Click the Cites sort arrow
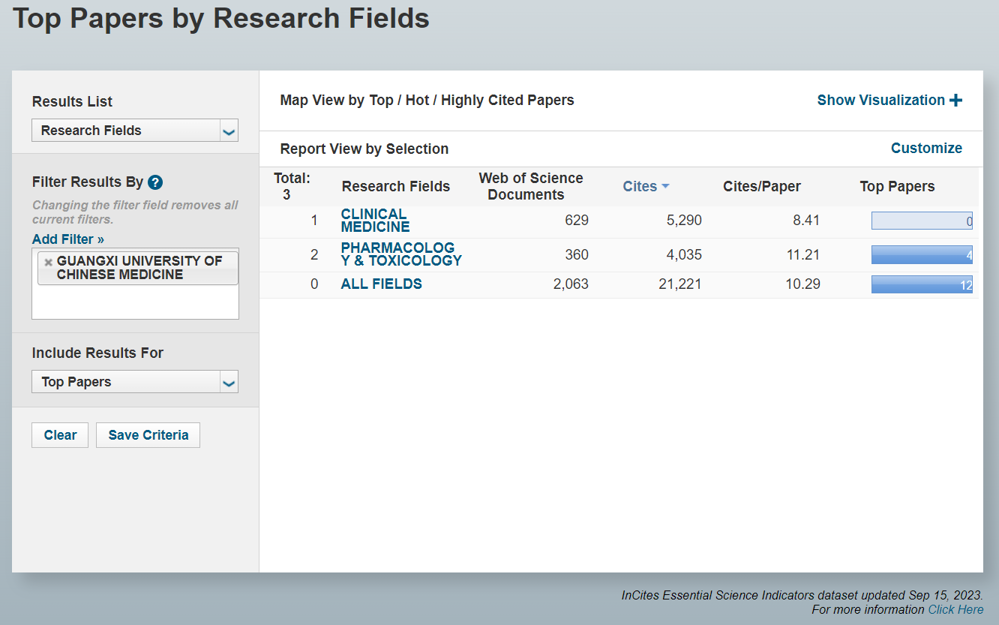Viewport: 999px width, 625px height. point(666,187)
